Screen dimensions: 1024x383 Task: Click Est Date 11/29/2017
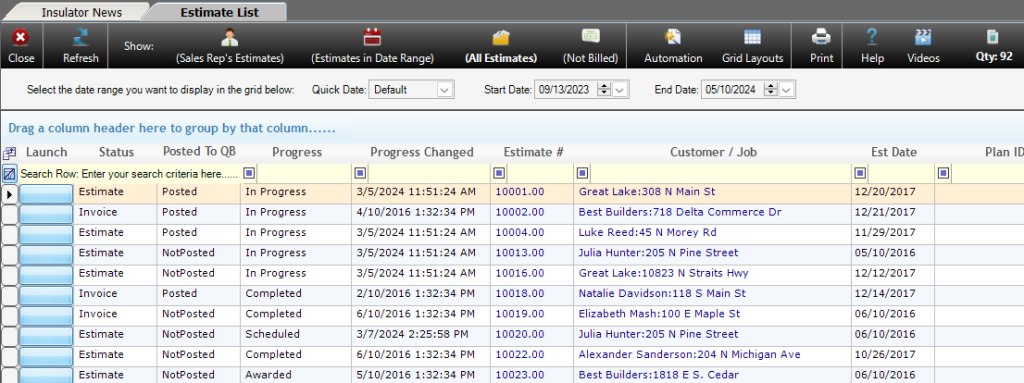coord(886,233)
